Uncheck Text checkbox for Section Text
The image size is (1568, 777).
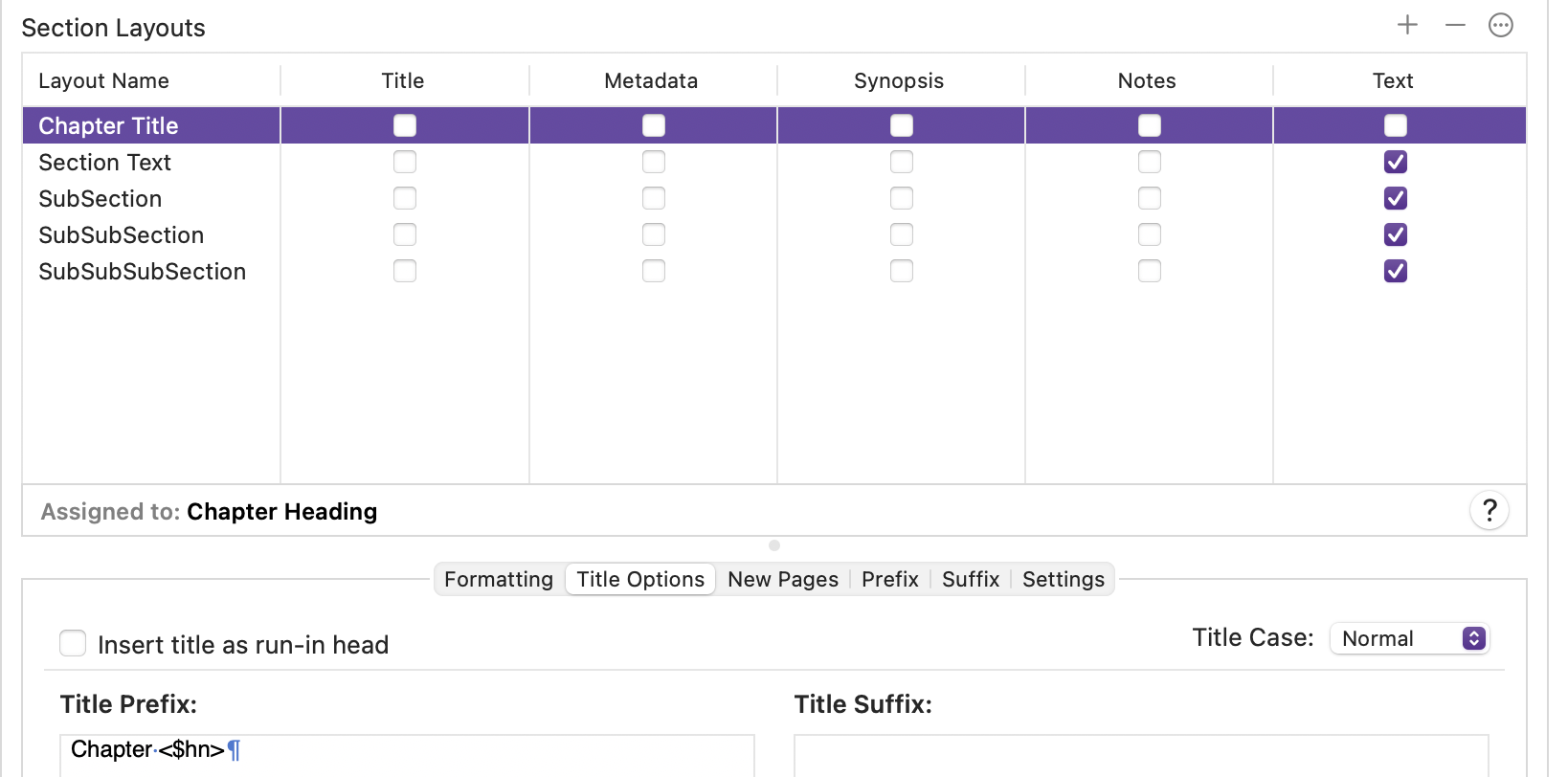(1396, 162)
